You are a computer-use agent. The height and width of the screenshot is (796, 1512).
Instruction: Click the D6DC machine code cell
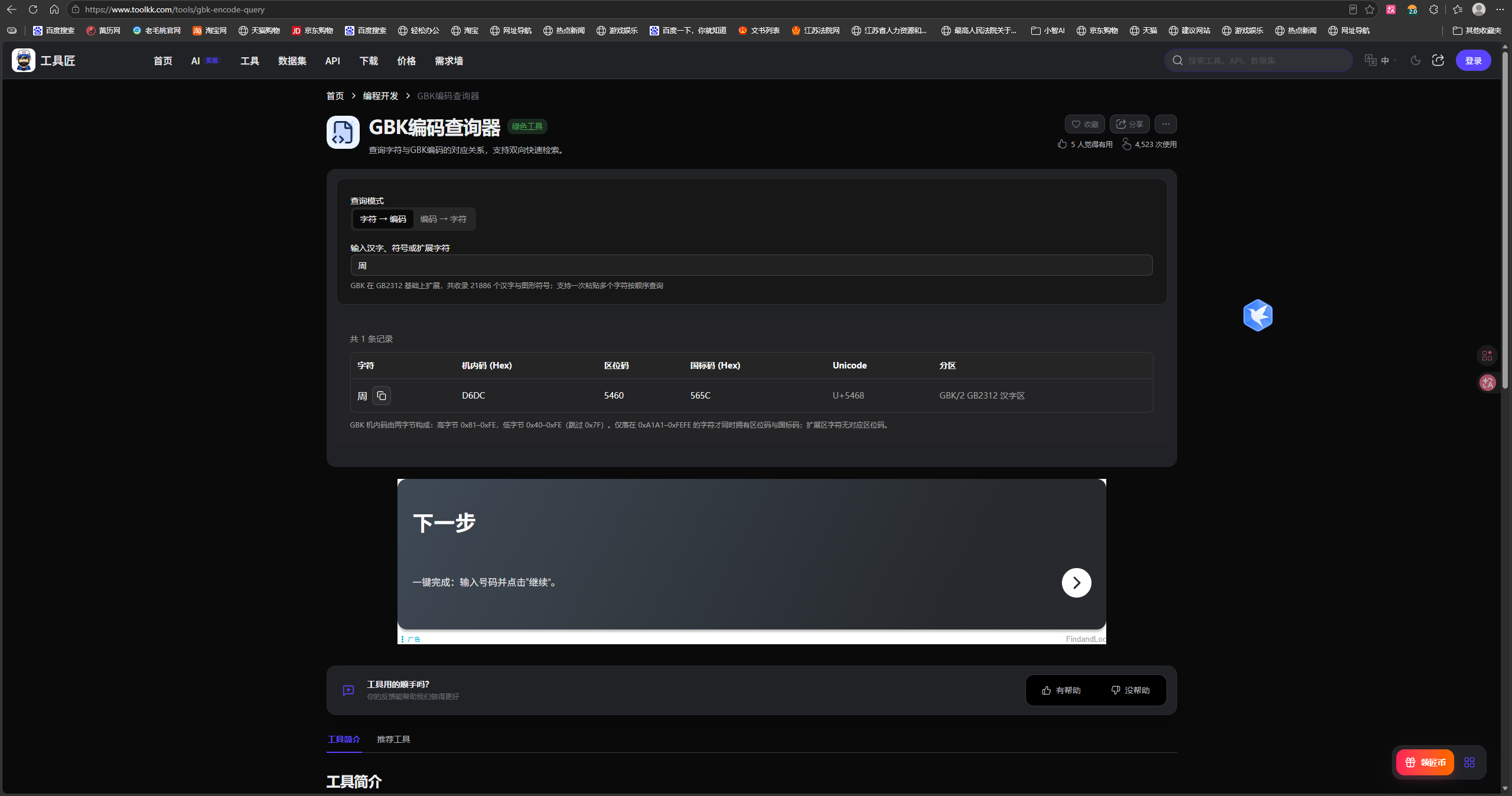click(x=473, y=396)
